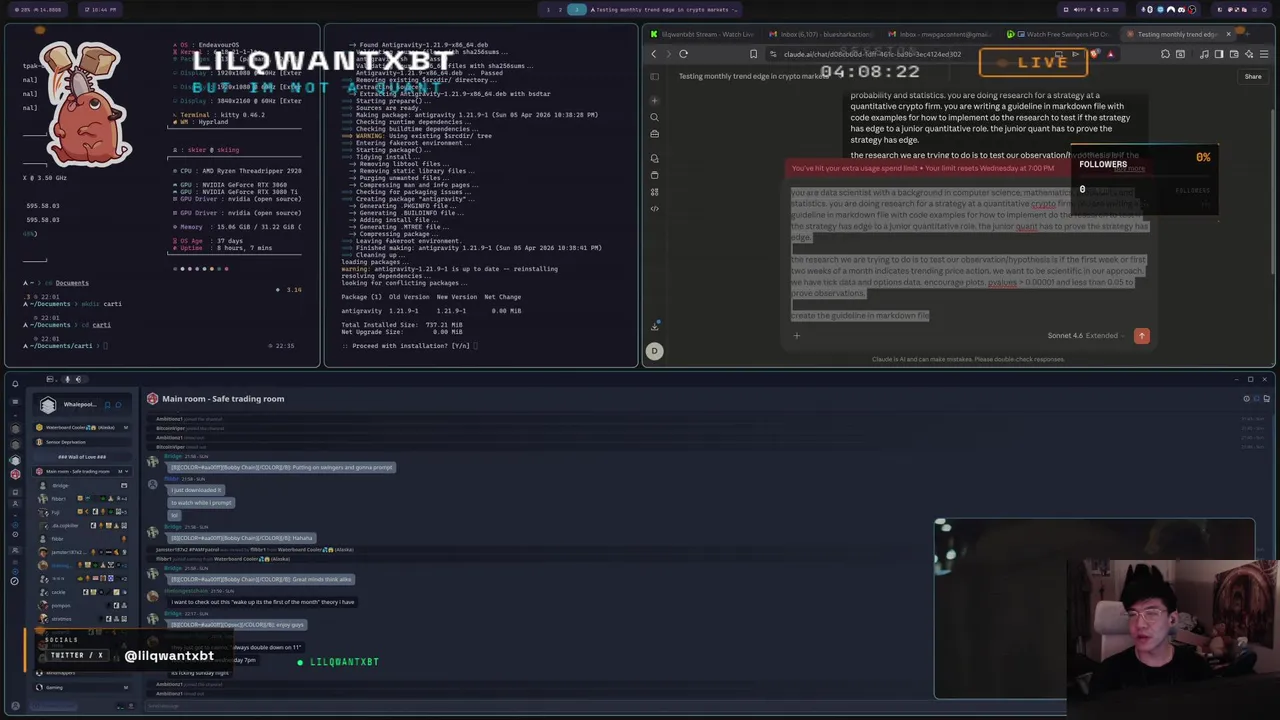1280x720 pixels.
Task: Select user pompon in the room list
Action: click(61, 605)
